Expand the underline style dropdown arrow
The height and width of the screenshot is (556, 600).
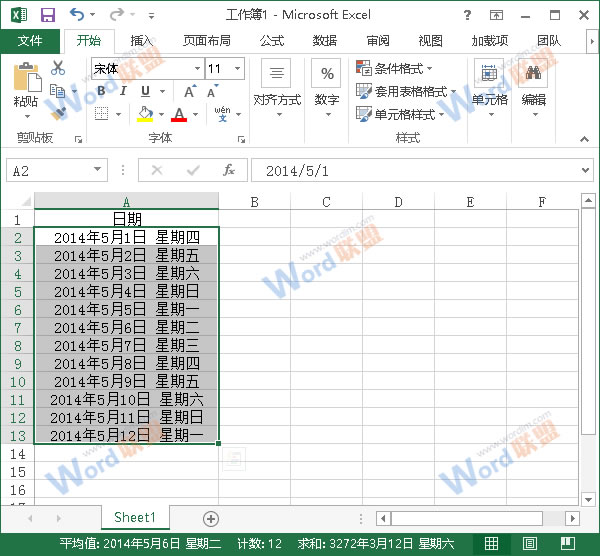[x=163, y=91]
